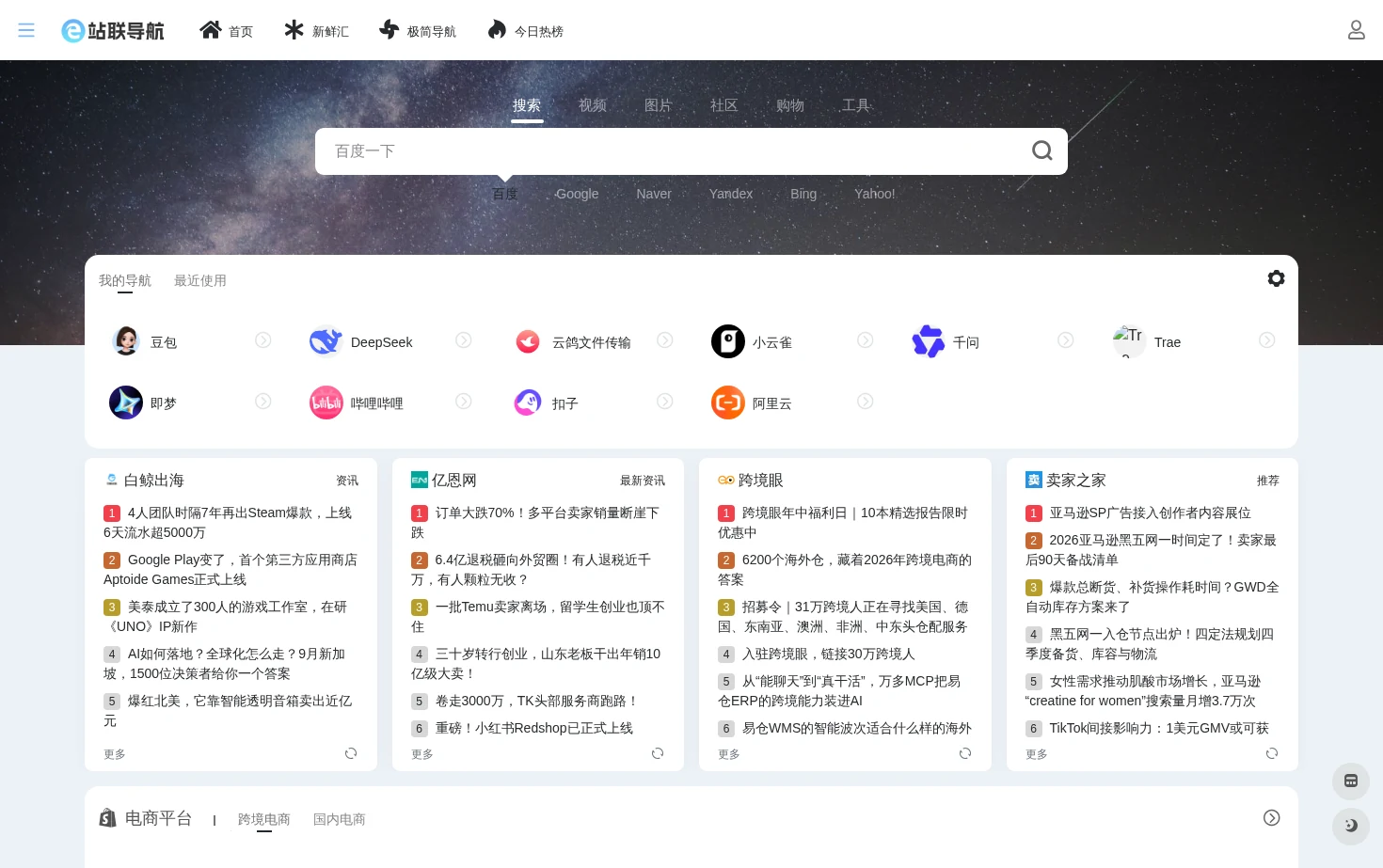Open the 千问 icon
The width and height of the screenshot is (1383, 868).
tap(929, 341)
